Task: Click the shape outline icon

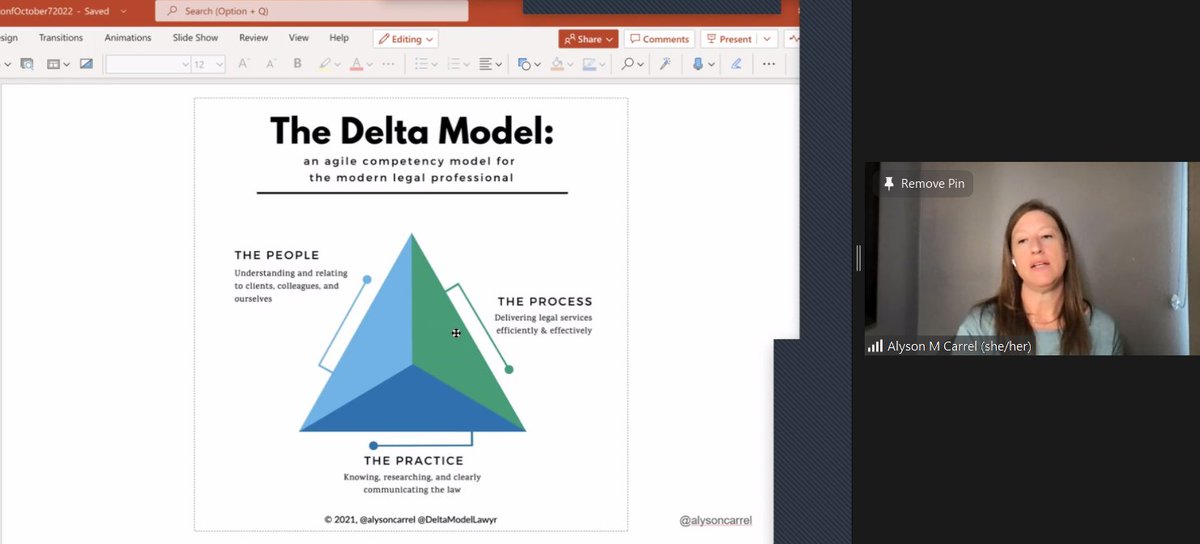Action: coord(589,64)
